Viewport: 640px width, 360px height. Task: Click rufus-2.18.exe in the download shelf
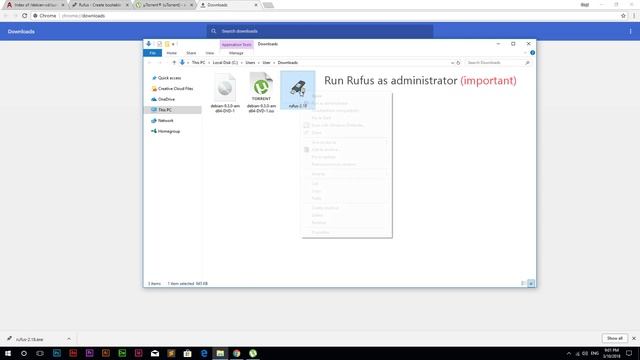point(29,339)
